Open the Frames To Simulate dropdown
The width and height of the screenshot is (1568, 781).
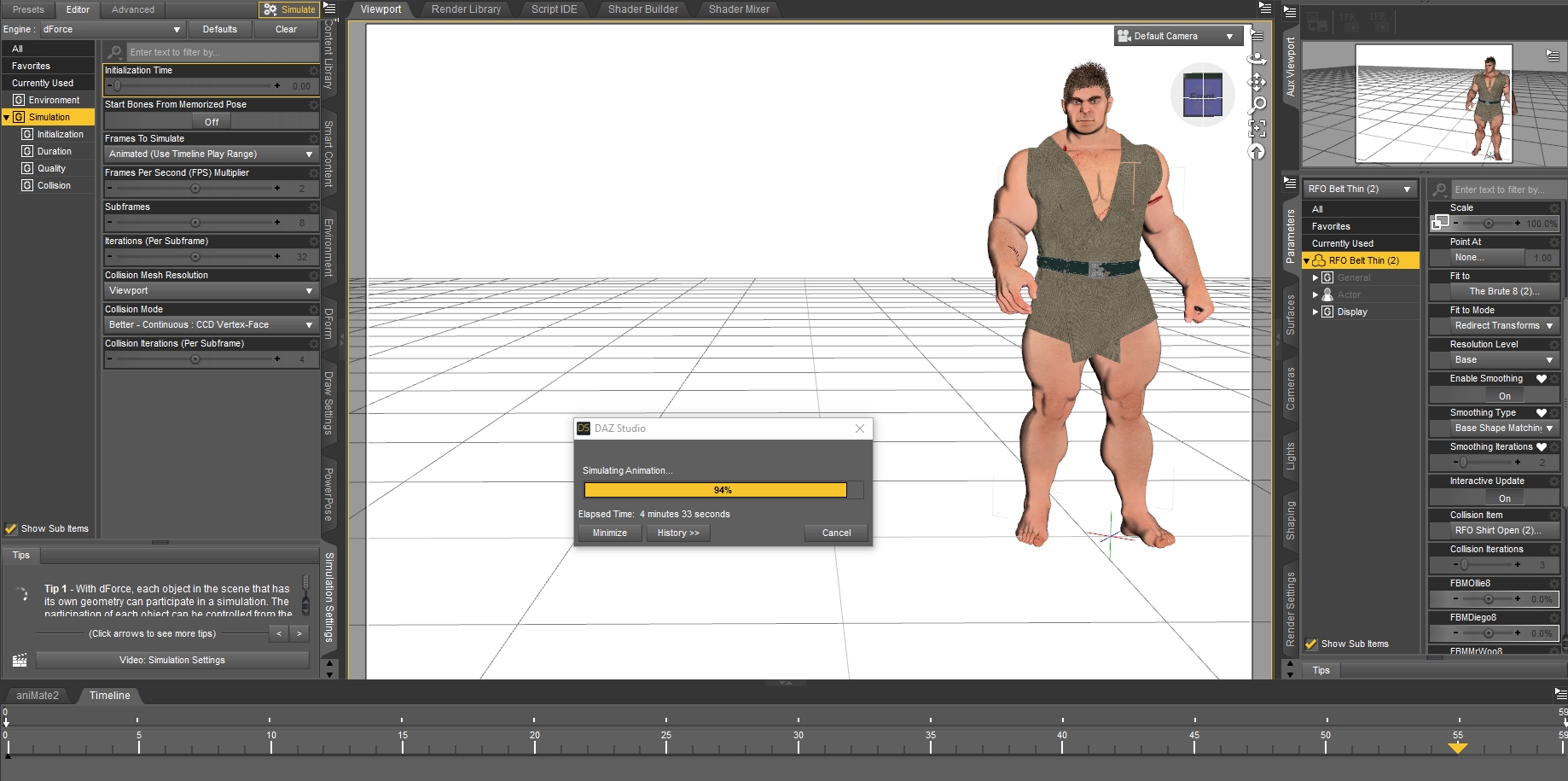(x=211, y=154)
